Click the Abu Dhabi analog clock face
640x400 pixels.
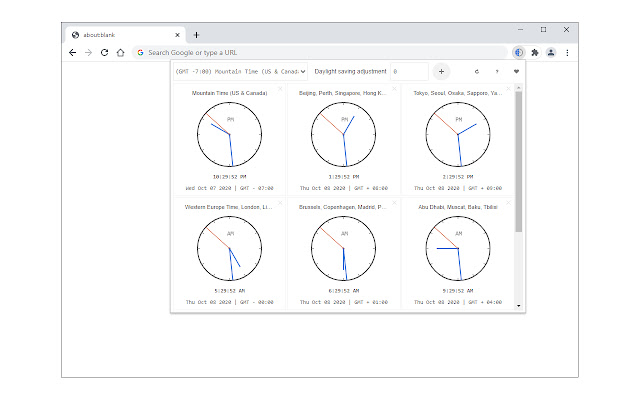[458, 248]
